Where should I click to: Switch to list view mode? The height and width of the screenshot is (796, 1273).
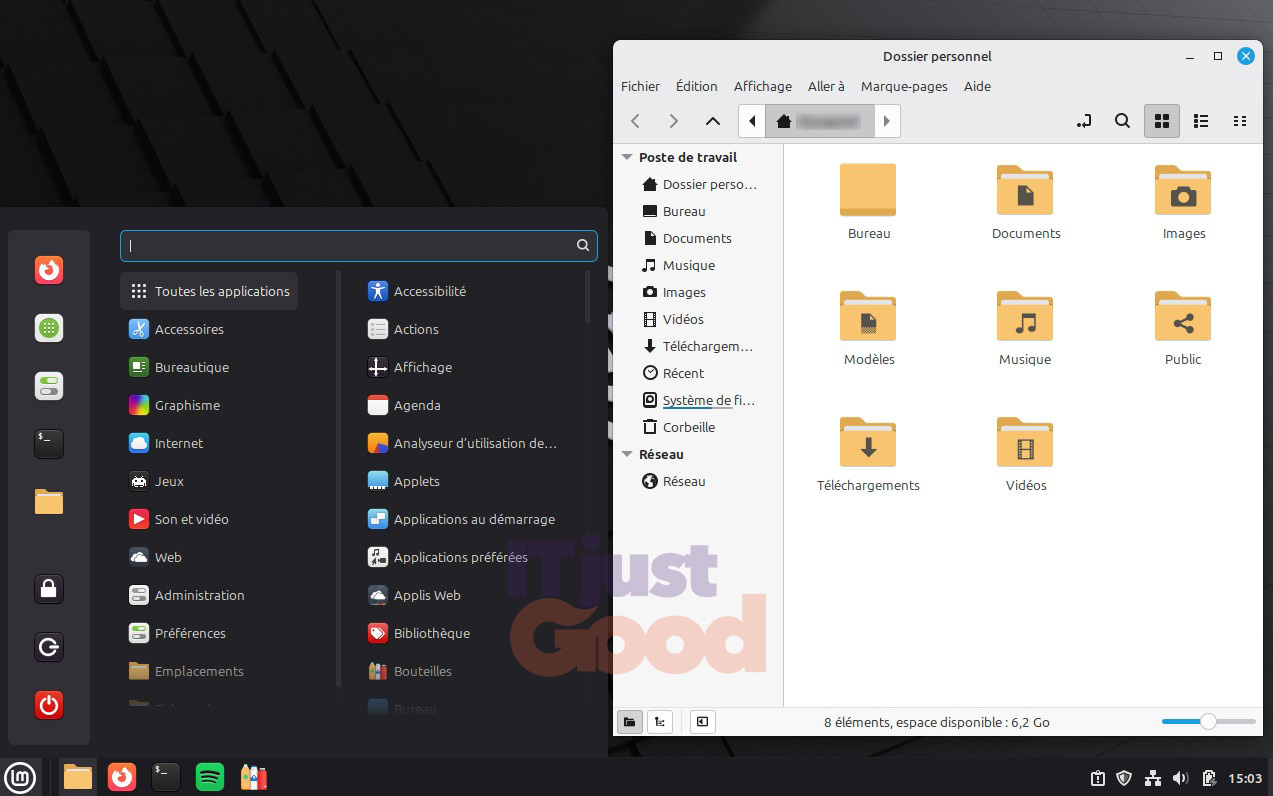click(1201, 121)
